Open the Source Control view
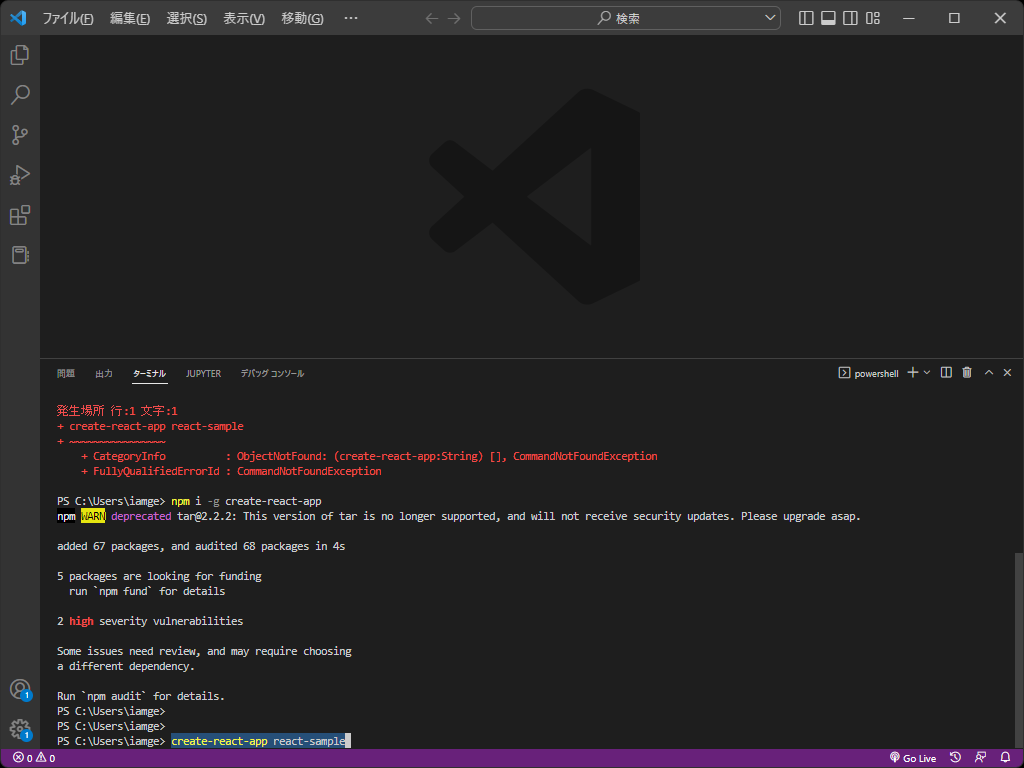Image resolution: width=1024 pixels, height=768 pixels. click(x=20, y=135)
